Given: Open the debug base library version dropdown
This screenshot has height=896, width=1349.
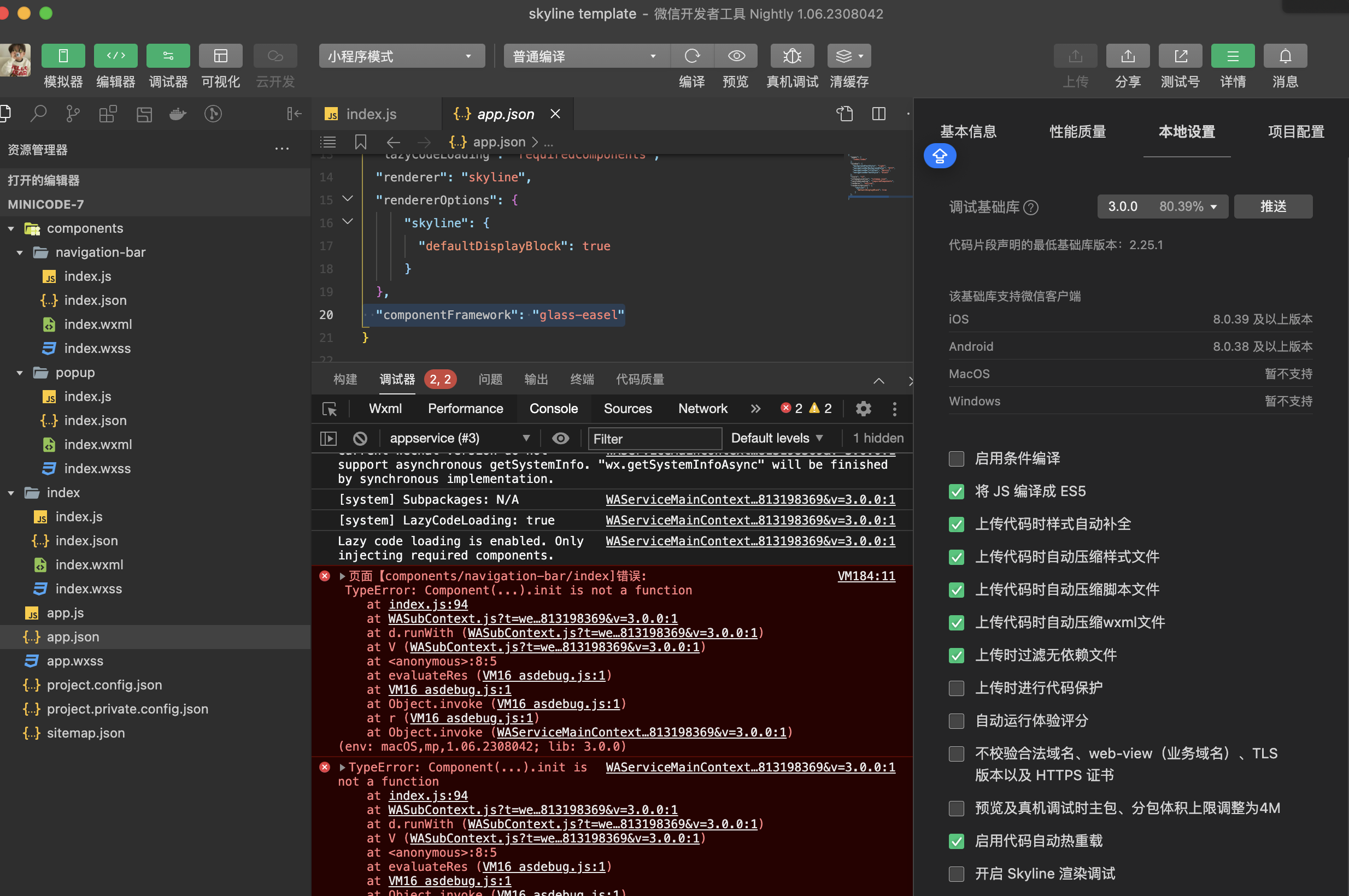Looking at the screenshot, I should (1162, 207).
